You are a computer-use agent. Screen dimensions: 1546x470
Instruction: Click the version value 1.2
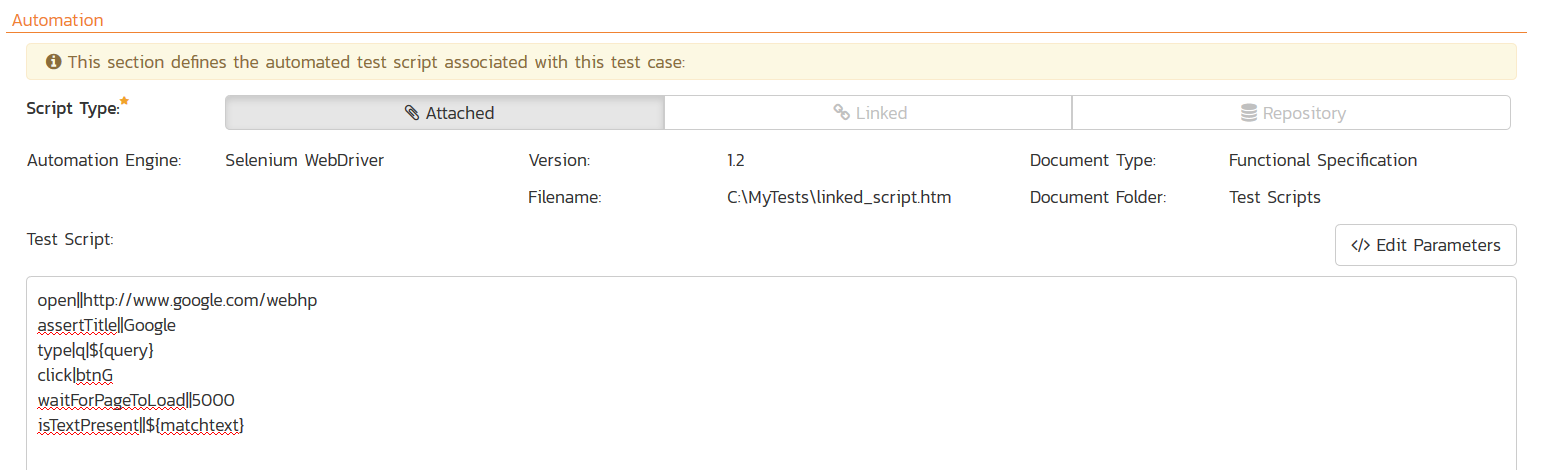pos(736,160)
